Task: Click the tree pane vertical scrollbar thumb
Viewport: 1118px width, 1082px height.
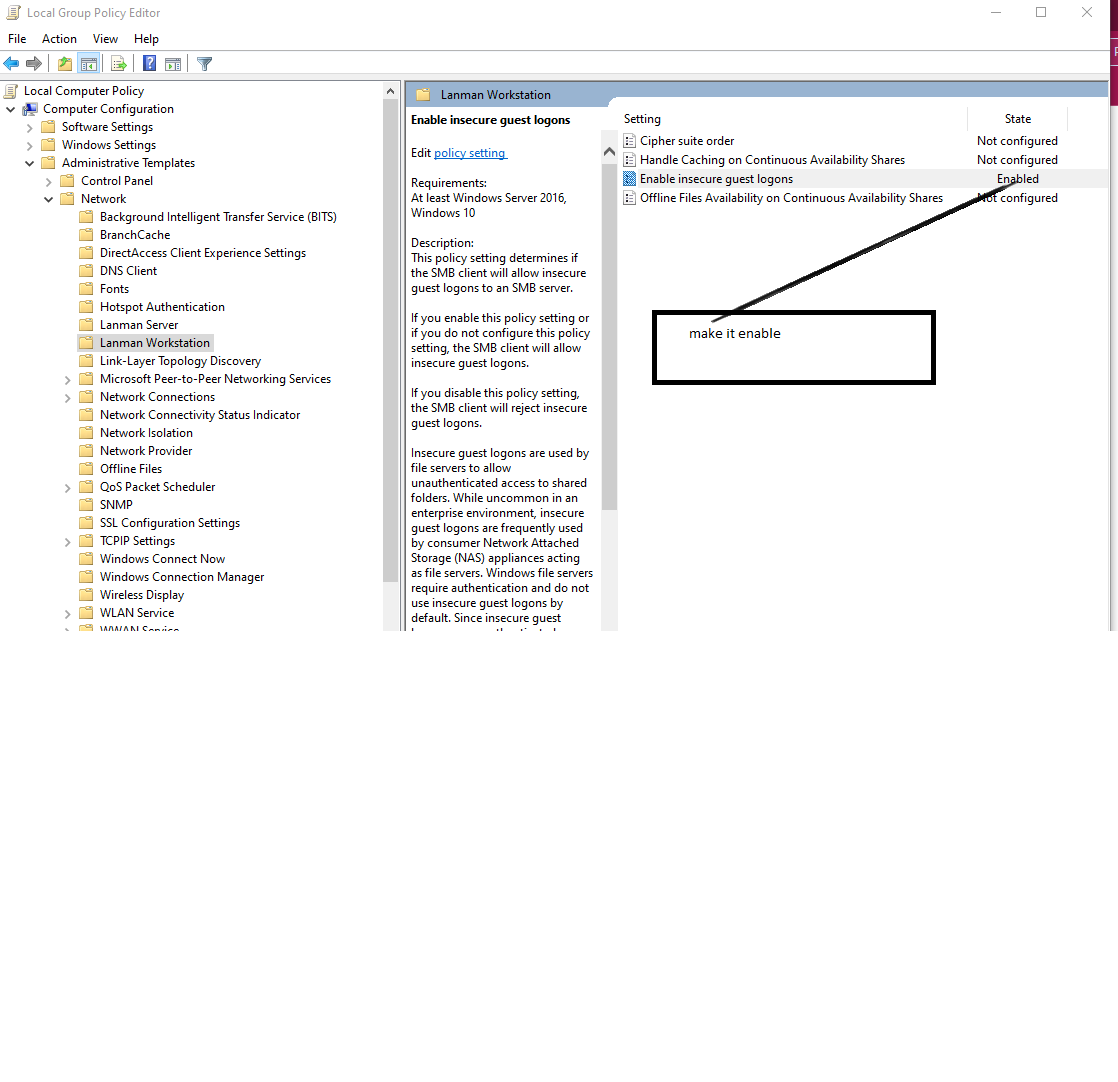Action: pos(390,341)
